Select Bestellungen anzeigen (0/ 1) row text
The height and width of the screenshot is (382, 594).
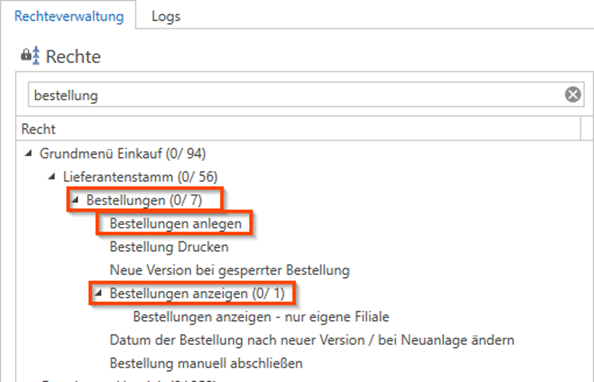[197, 293]
